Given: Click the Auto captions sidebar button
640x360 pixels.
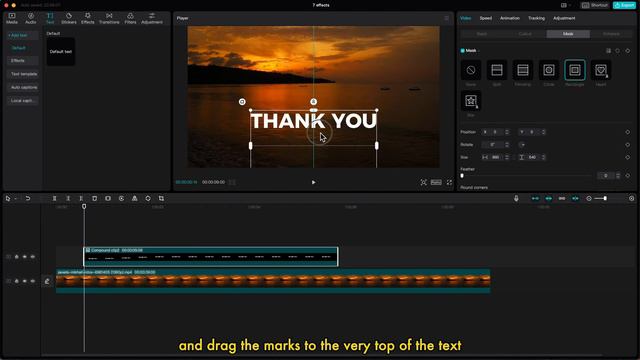Looking at the screenshot, I should coord(24,87).
